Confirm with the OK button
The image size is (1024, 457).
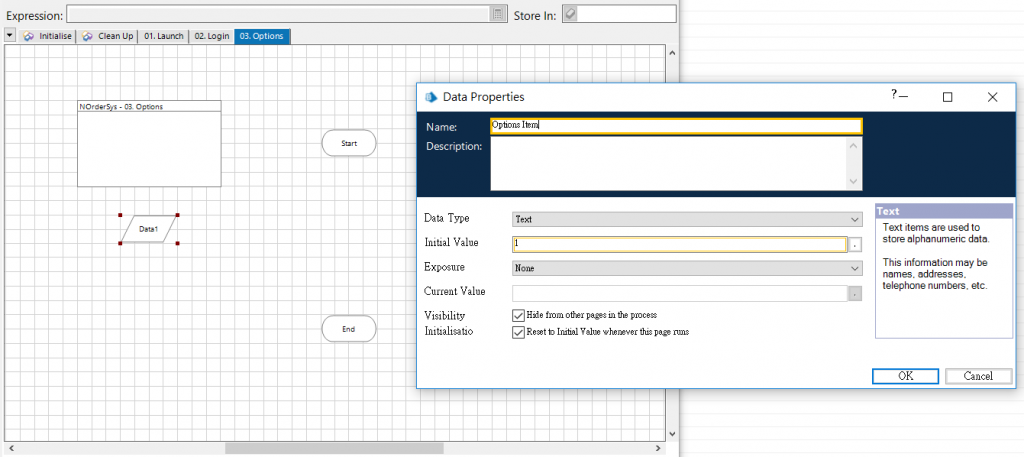point(905,376)
